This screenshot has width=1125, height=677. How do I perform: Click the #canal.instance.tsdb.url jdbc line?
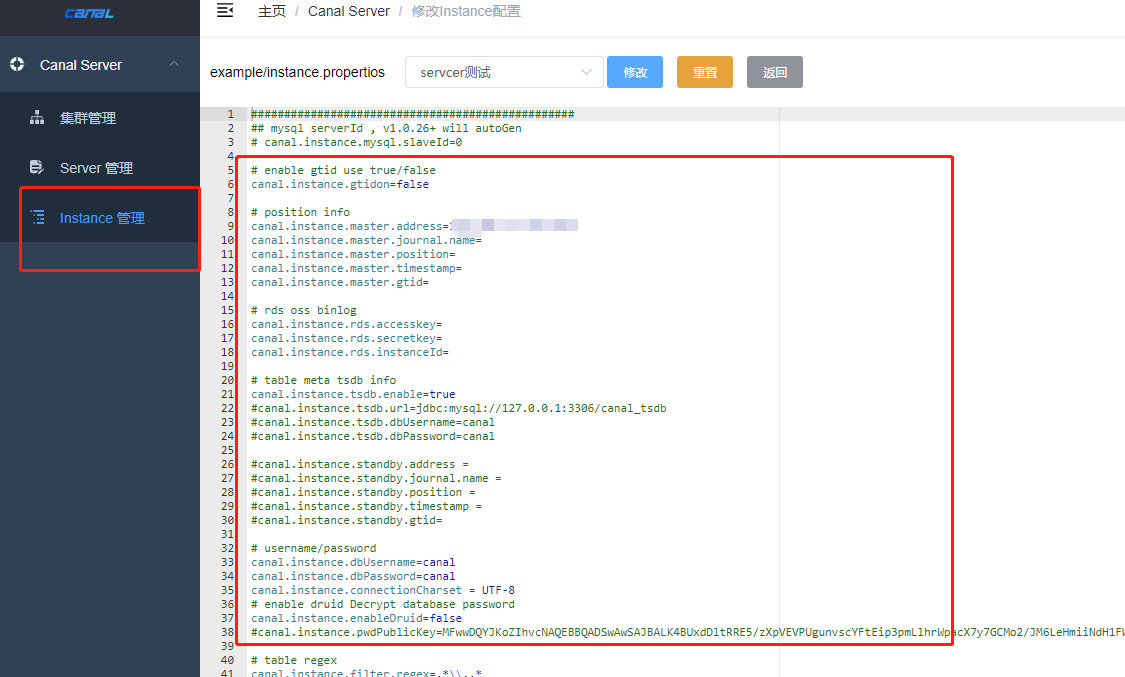(x=458, y=408)
